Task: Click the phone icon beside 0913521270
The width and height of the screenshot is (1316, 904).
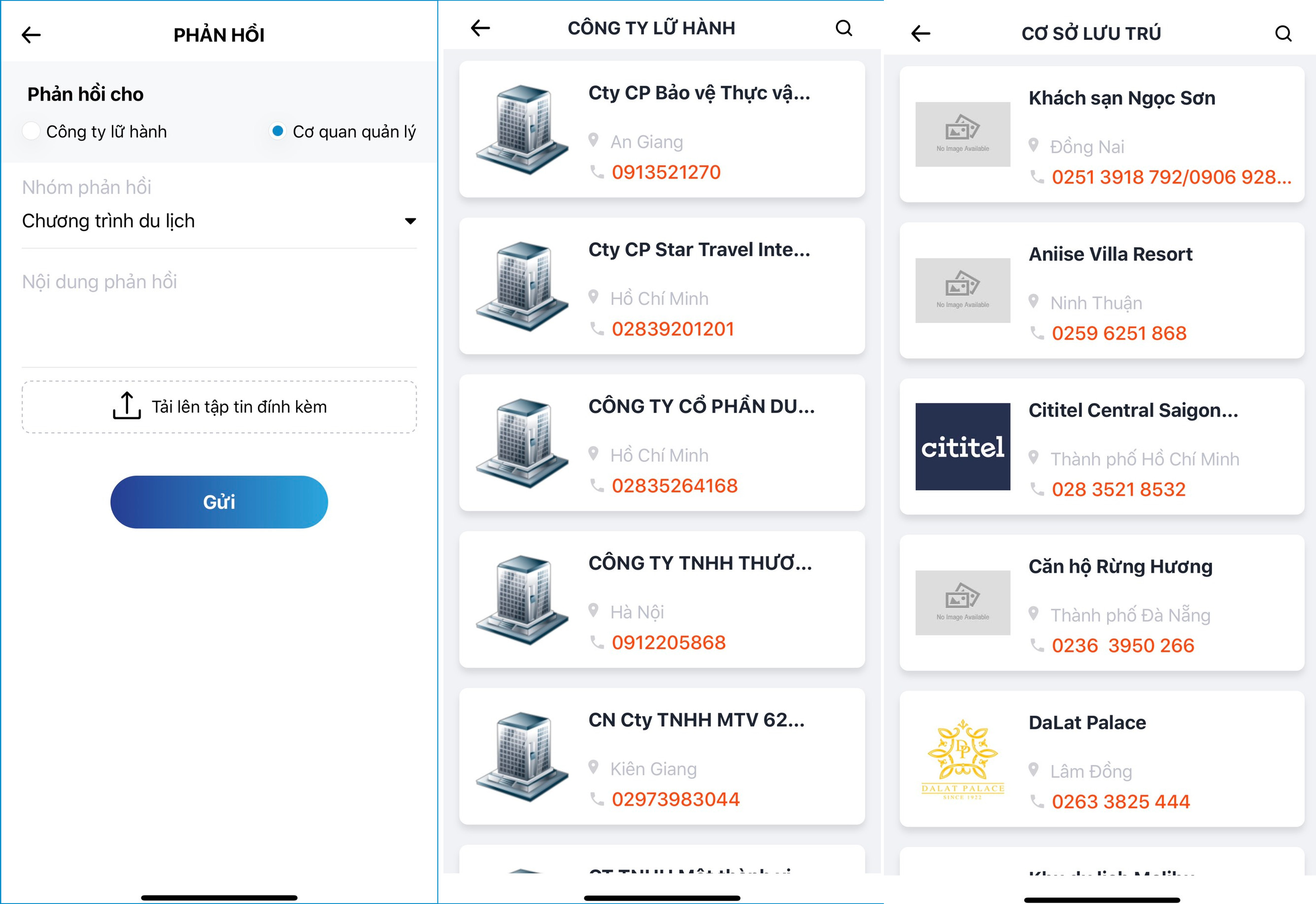Action: pyautogui.click(x=597, y=172)
